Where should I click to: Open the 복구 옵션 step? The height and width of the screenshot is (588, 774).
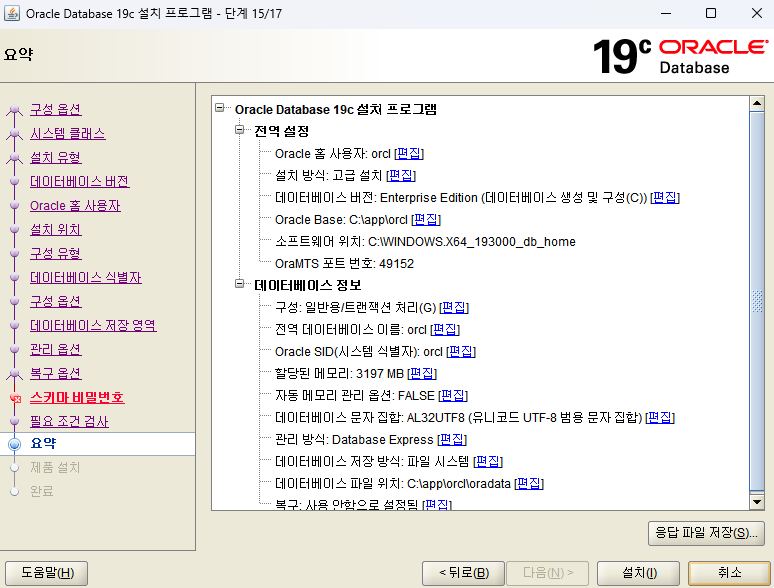[56, 373]
